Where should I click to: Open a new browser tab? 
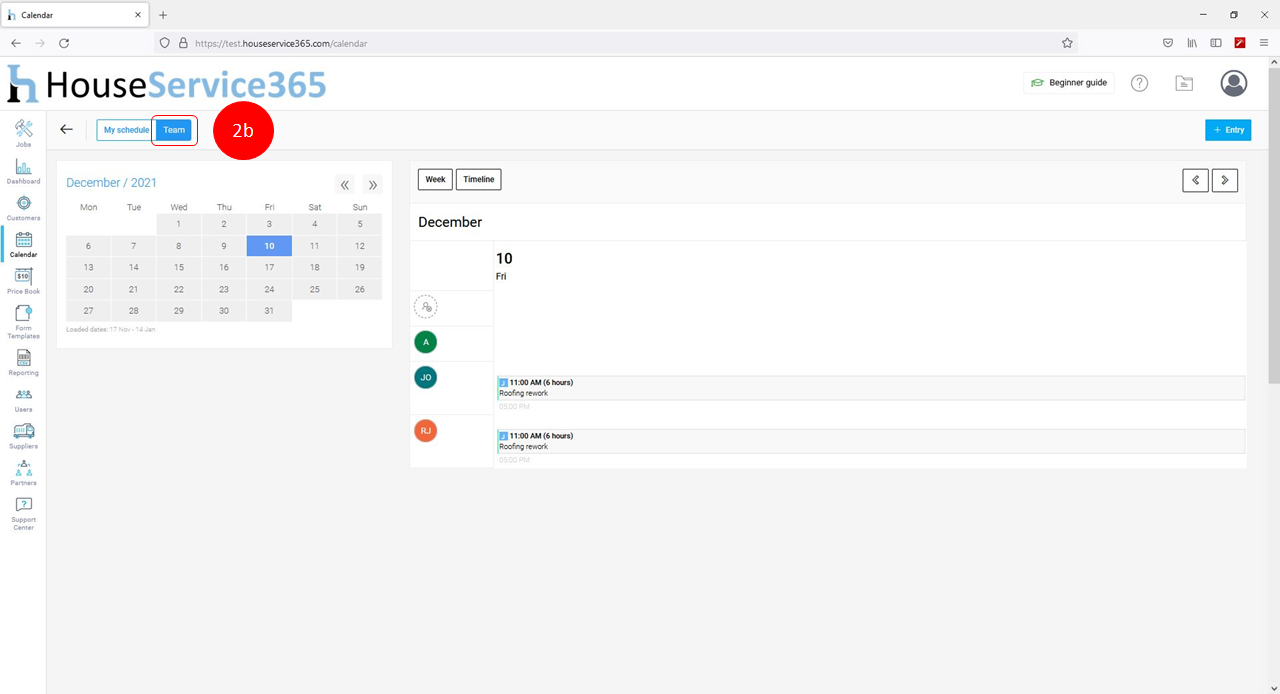click(163, 15)
